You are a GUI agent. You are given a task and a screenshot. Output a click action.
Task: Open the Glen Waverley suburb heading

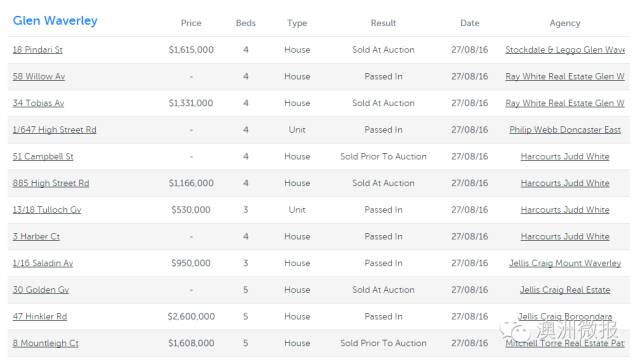coord(55,21)
